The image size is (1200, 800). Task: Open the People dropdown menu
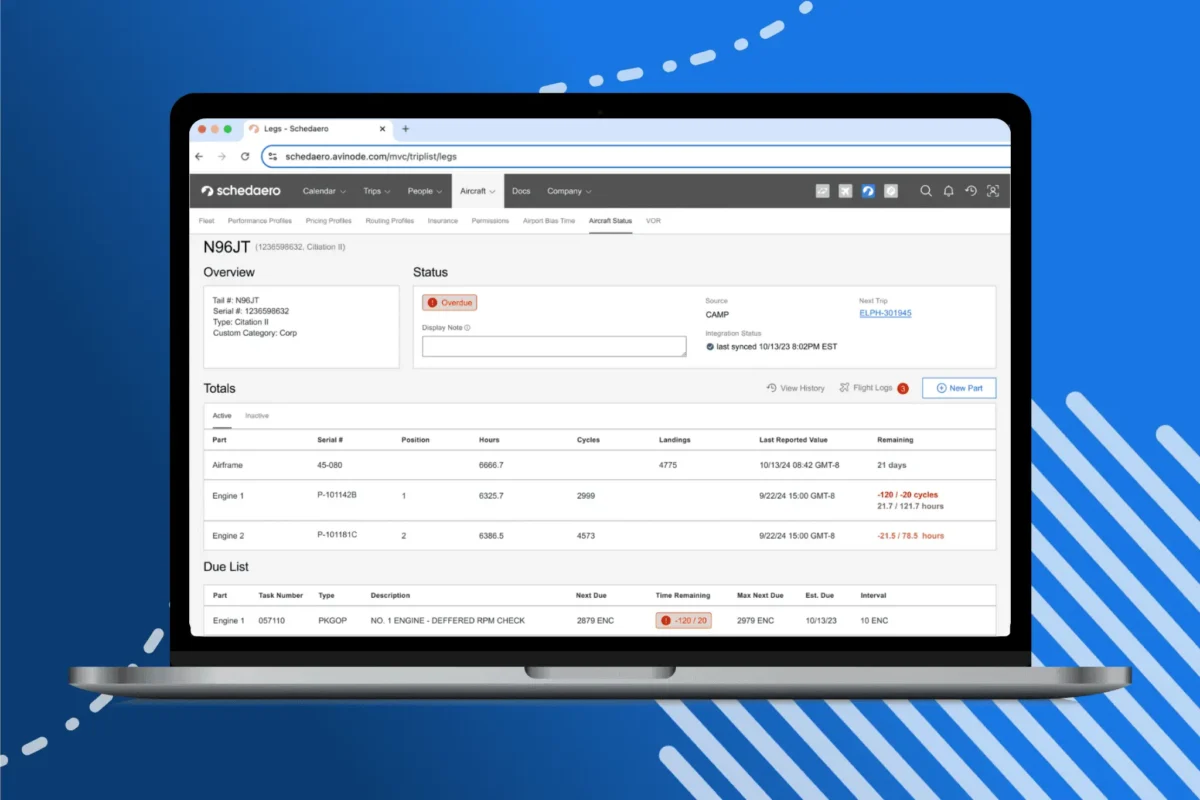[424, 191]
